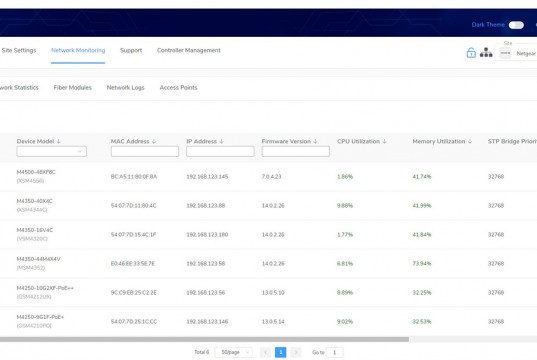The image size is (537, 360).
Task: Open the network topology icon
Action: tap(486, 52)
